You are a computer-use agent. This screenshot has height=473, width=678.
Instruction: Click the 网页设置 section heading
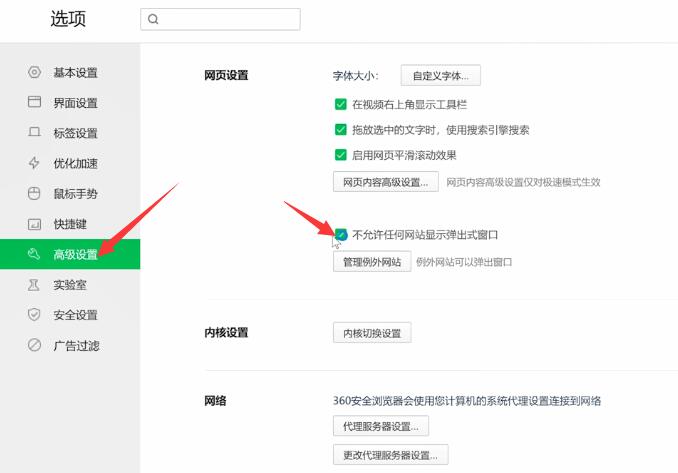click(x=226, y=75)
